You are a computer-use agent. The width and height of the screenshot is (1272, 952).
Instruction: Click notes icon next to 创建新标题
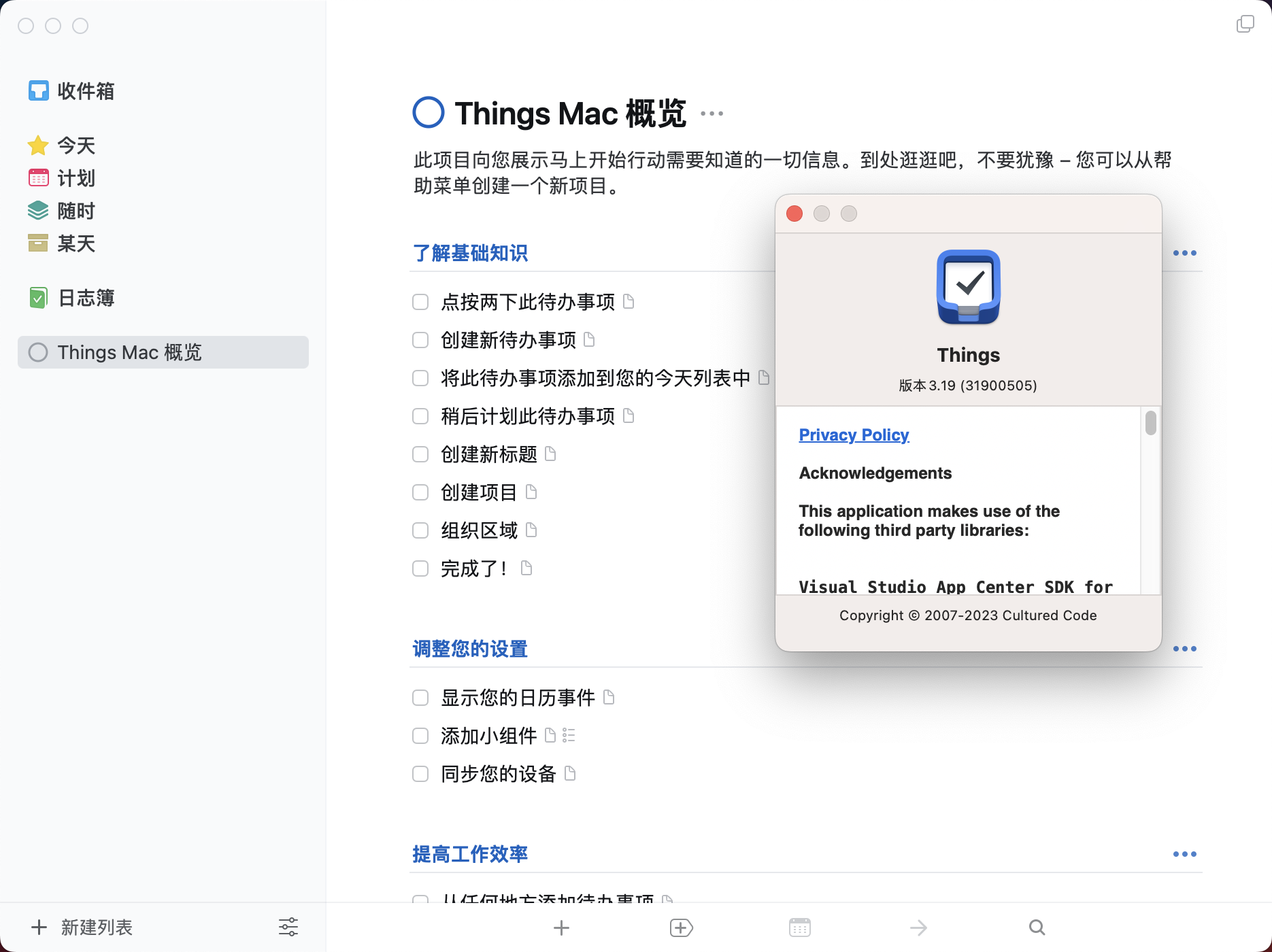551,454
